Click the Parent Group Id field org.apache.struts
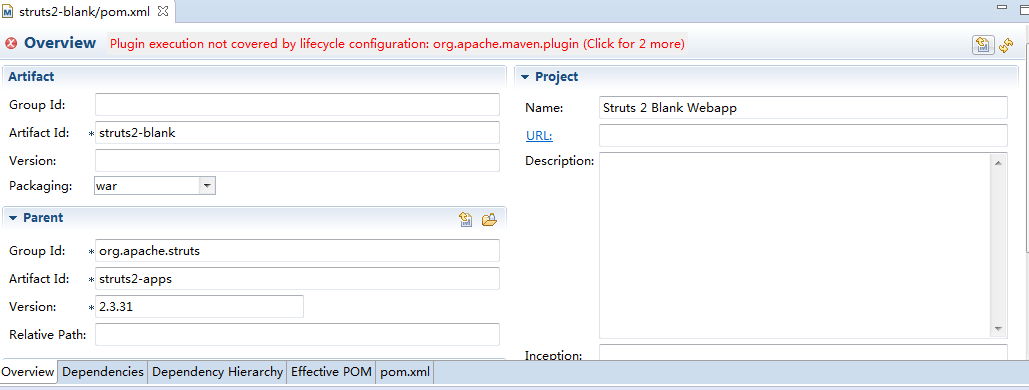The width and height of the screenshot is (1029, 390). tap(297, 251)
